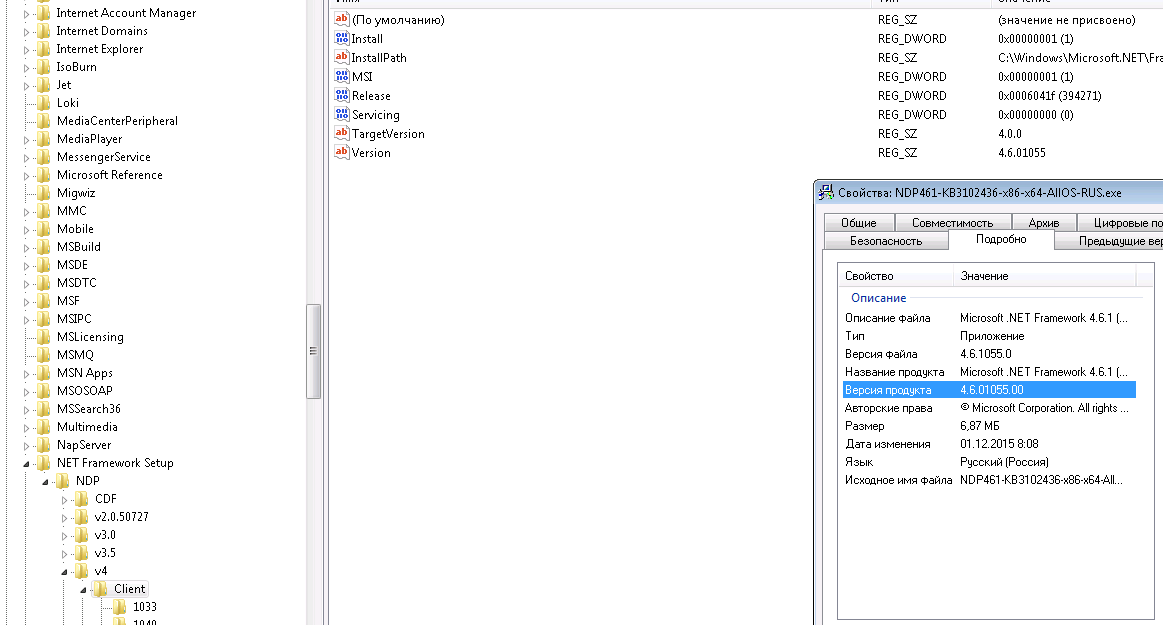Click the NET Framework Setup folder icon
1163x625 pixels.
click(45, 463)
